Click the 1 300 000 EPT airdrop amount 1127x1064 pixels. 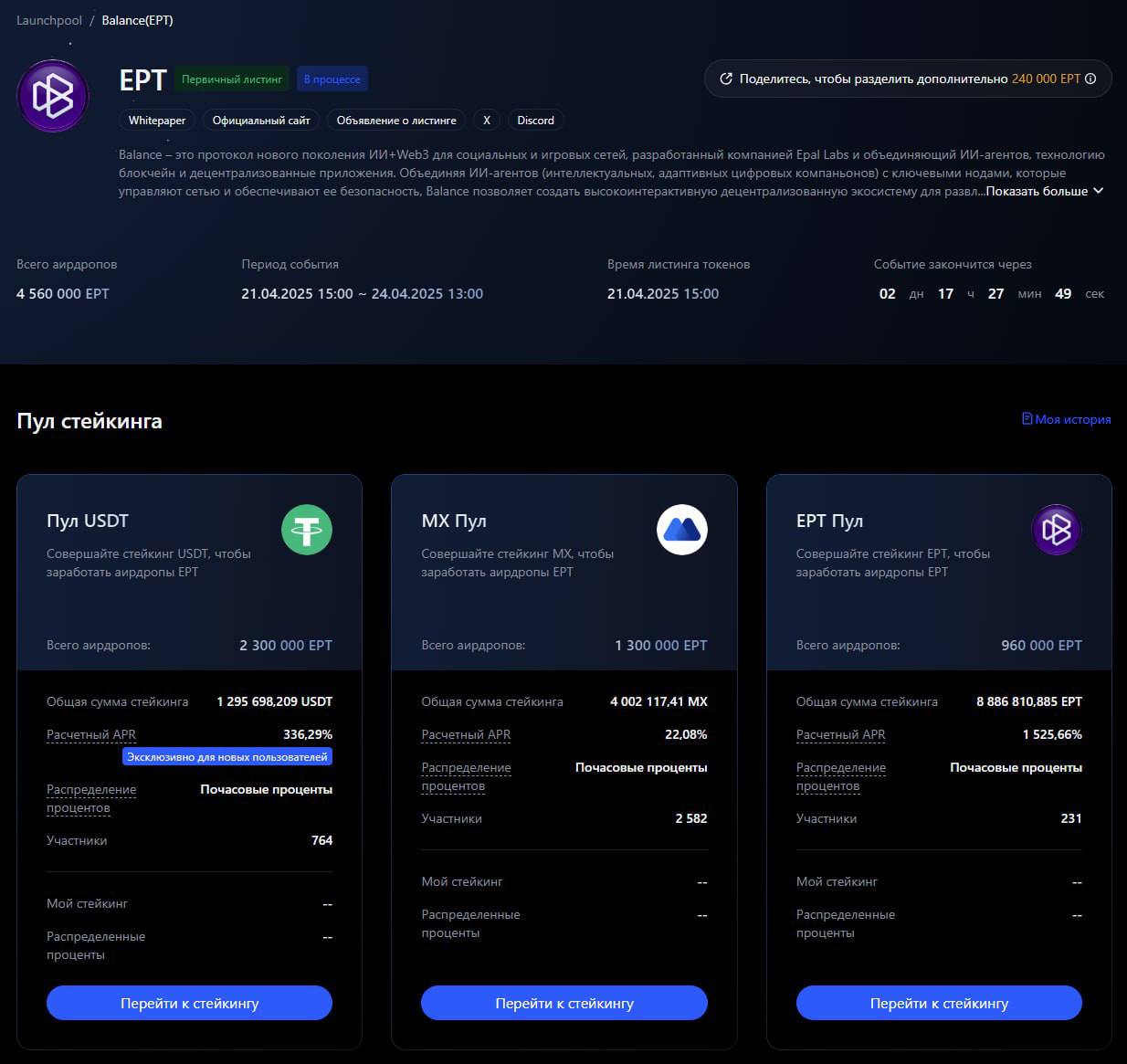tap(661, 645)
